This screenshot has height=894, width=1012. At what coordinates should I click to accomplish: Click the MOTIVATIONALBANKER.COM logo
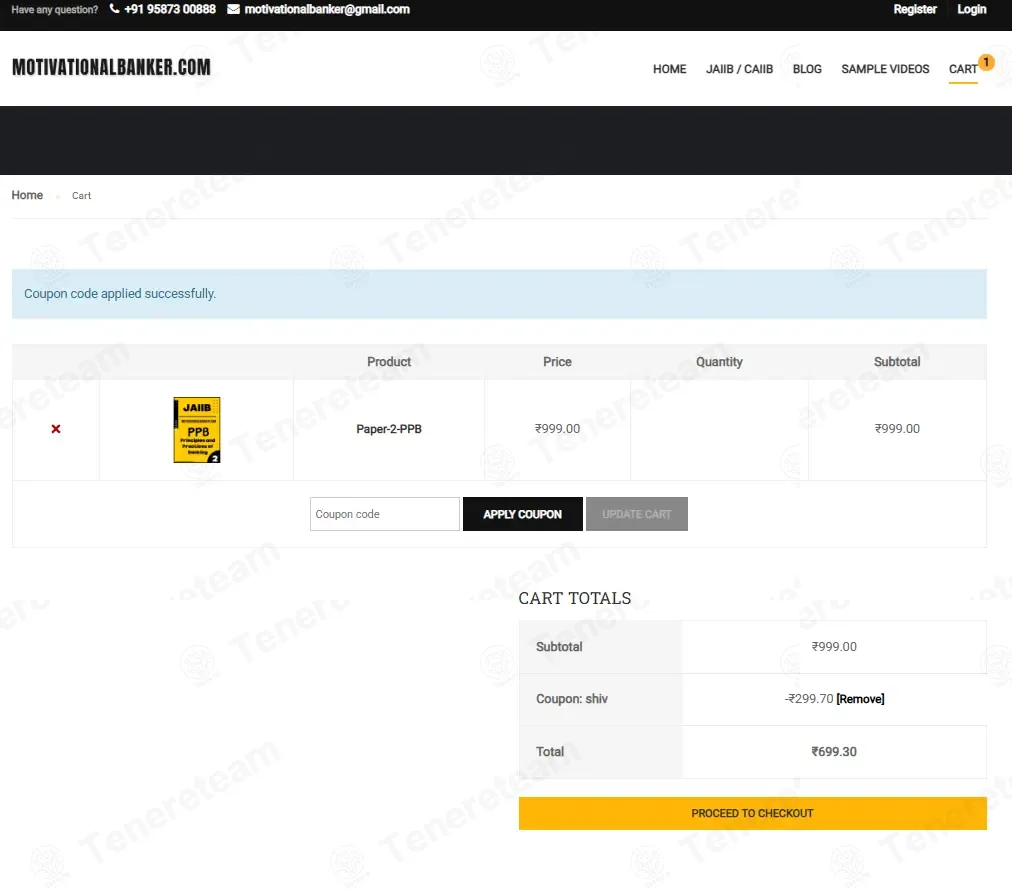pyautogui.click(x=111, y=67)
